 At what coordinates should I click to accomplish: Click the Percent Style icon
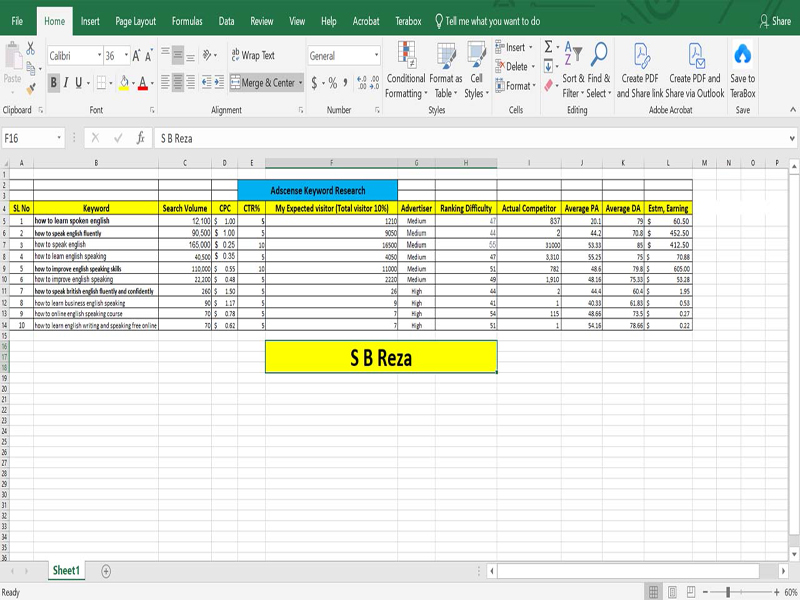point(333,83)
